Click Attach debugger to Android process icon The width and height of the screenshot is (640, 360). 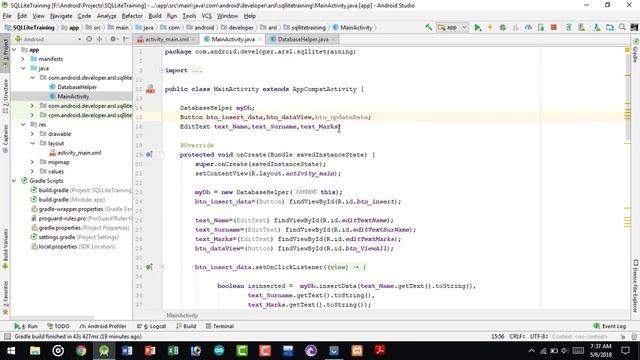[541, 27]
